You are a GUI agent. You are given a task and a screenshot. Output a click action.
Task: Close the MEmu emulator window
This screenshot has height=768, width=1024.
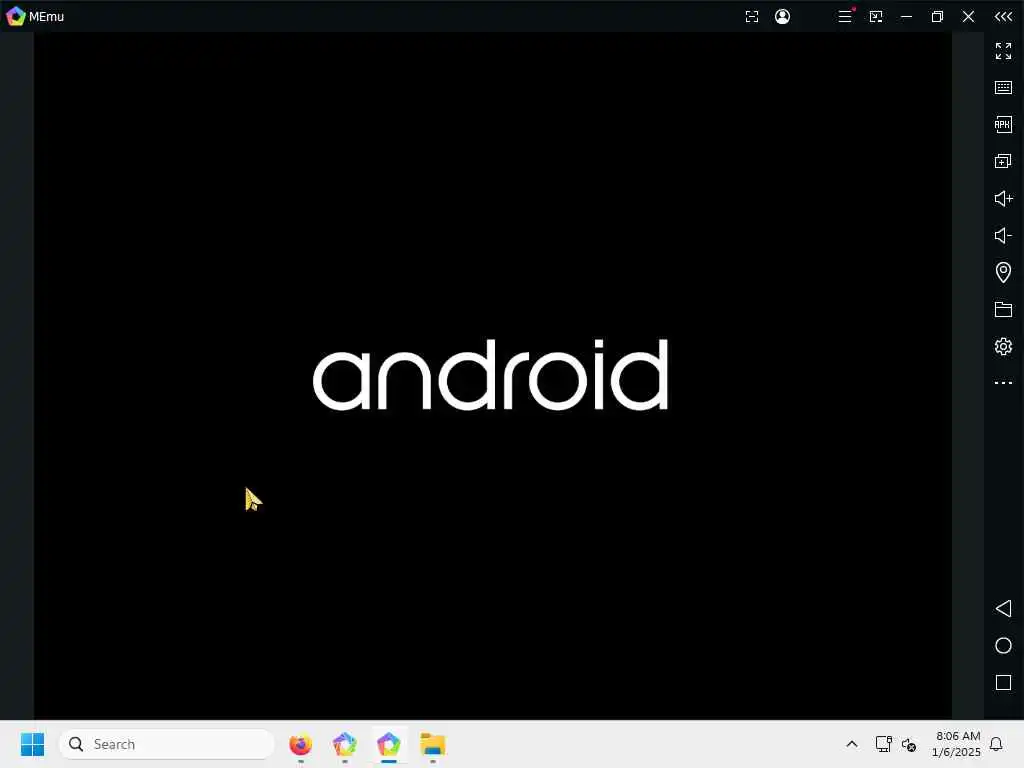pos(968,16)
